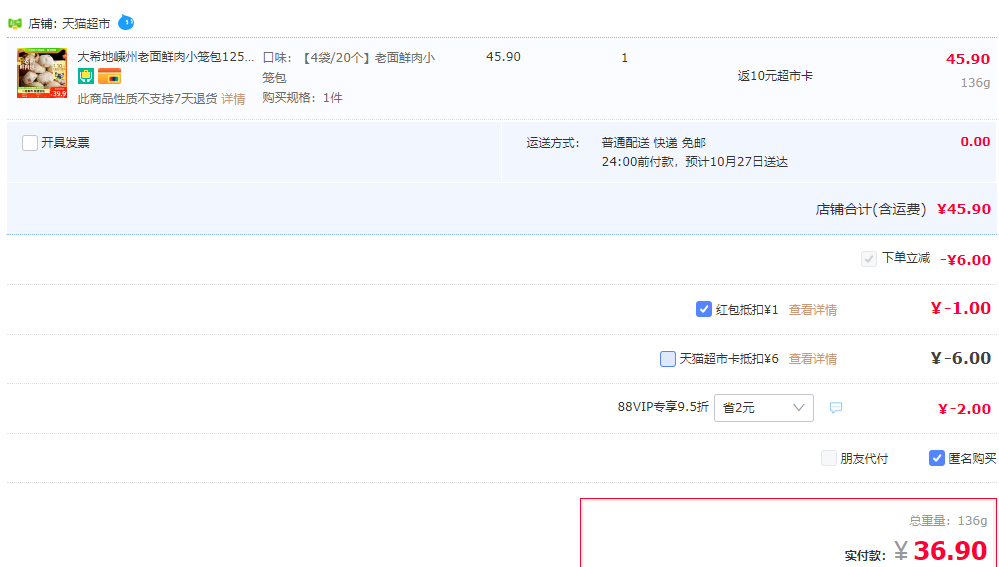View 查看详情 for supermarket card deduction
This screenshot has height=567, width=999.
pos(813,359)
